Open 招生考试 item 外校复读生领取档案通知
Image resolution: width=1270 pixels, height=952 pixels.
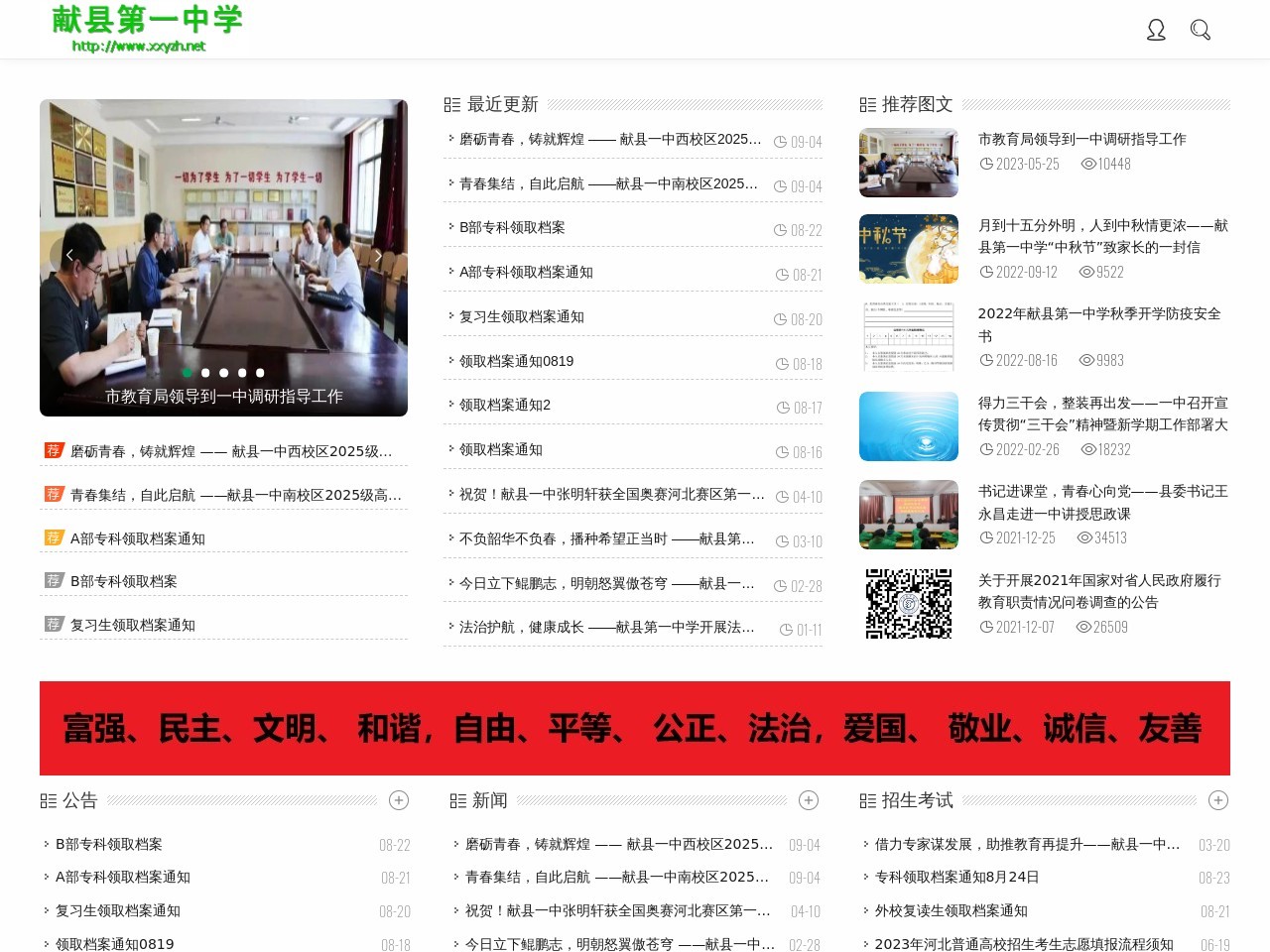(x=952, y=911)
